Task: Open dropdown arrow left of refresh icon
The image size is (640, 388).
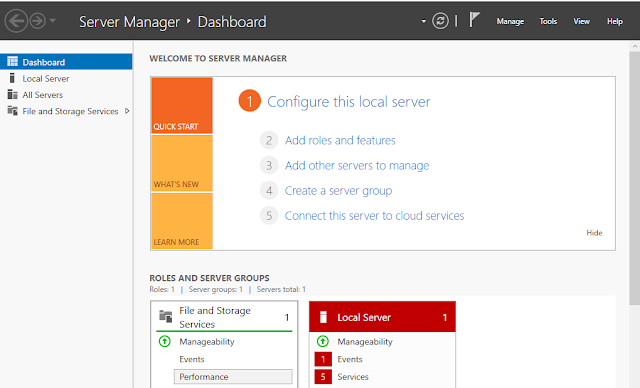Action: pyautogui.click(x=424, y=21)
